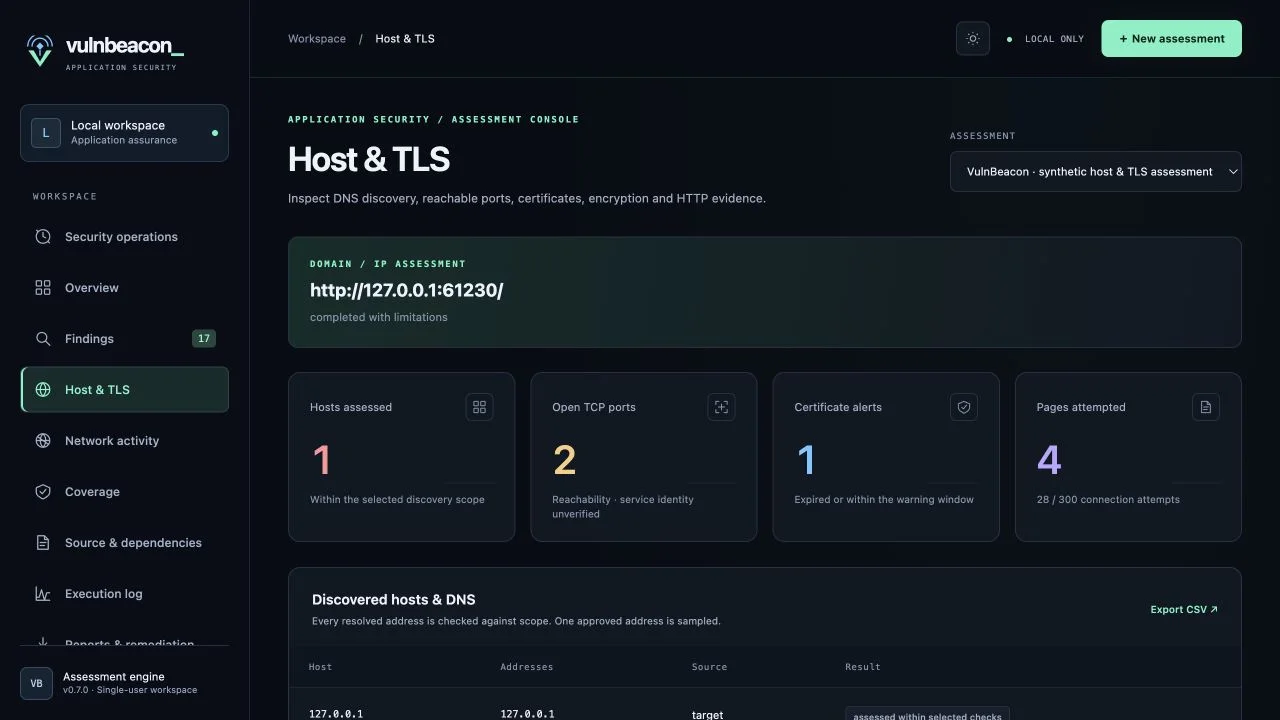The width and height of the screenshot is (1280, 720).
Task: Click the Coverage shield icon
Action: click(43, 492)
